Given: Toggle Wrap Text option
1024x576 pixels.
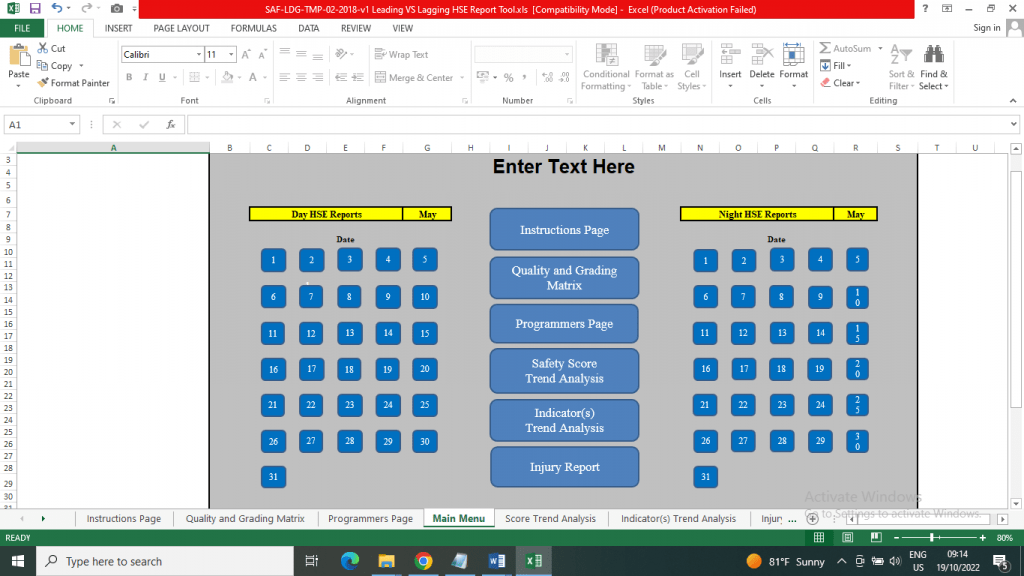Looking at the screenshot, I should point(402,54).
